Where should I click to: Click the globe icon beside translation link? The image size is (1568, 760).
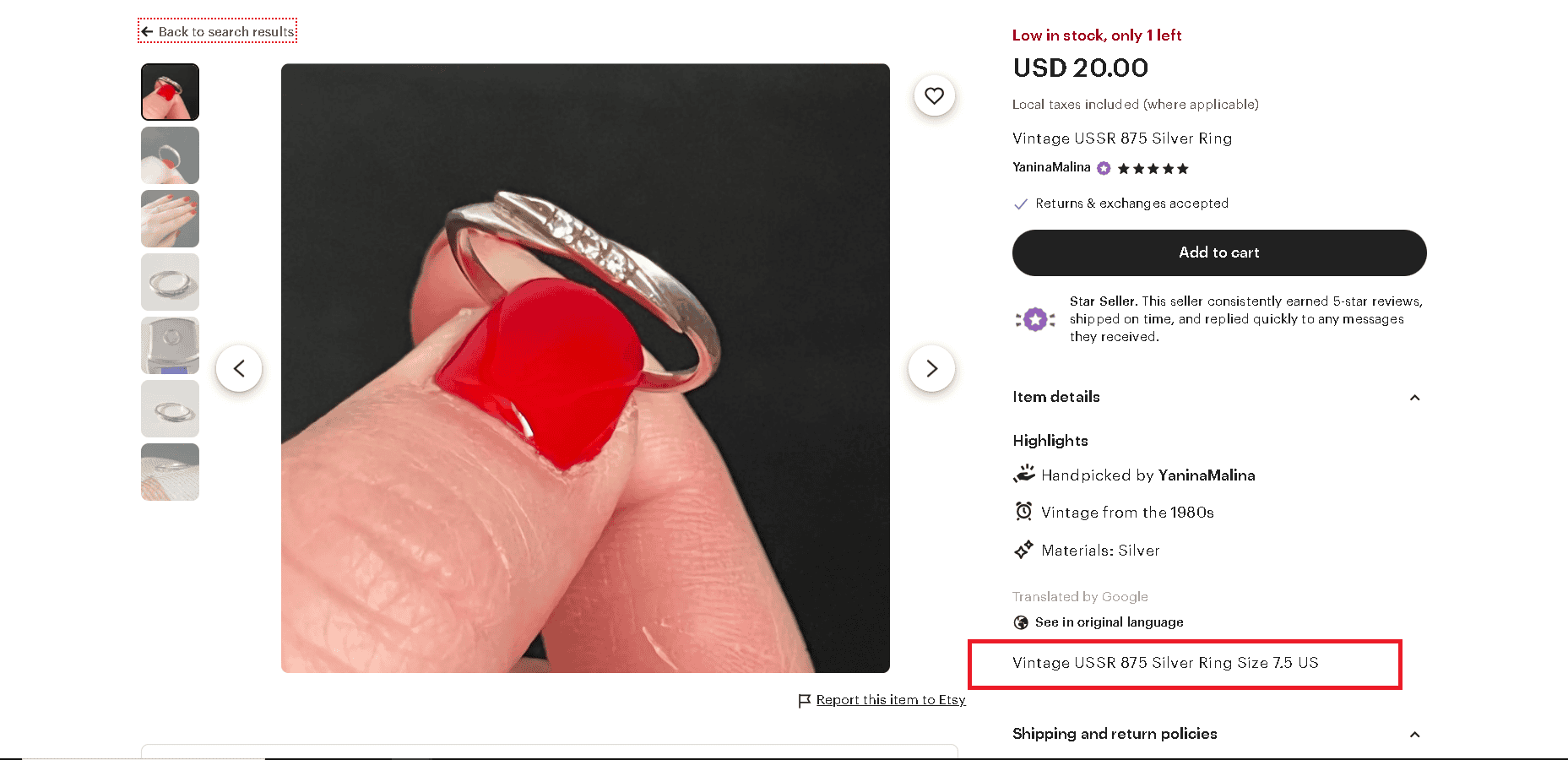(x=1021, y=622)
